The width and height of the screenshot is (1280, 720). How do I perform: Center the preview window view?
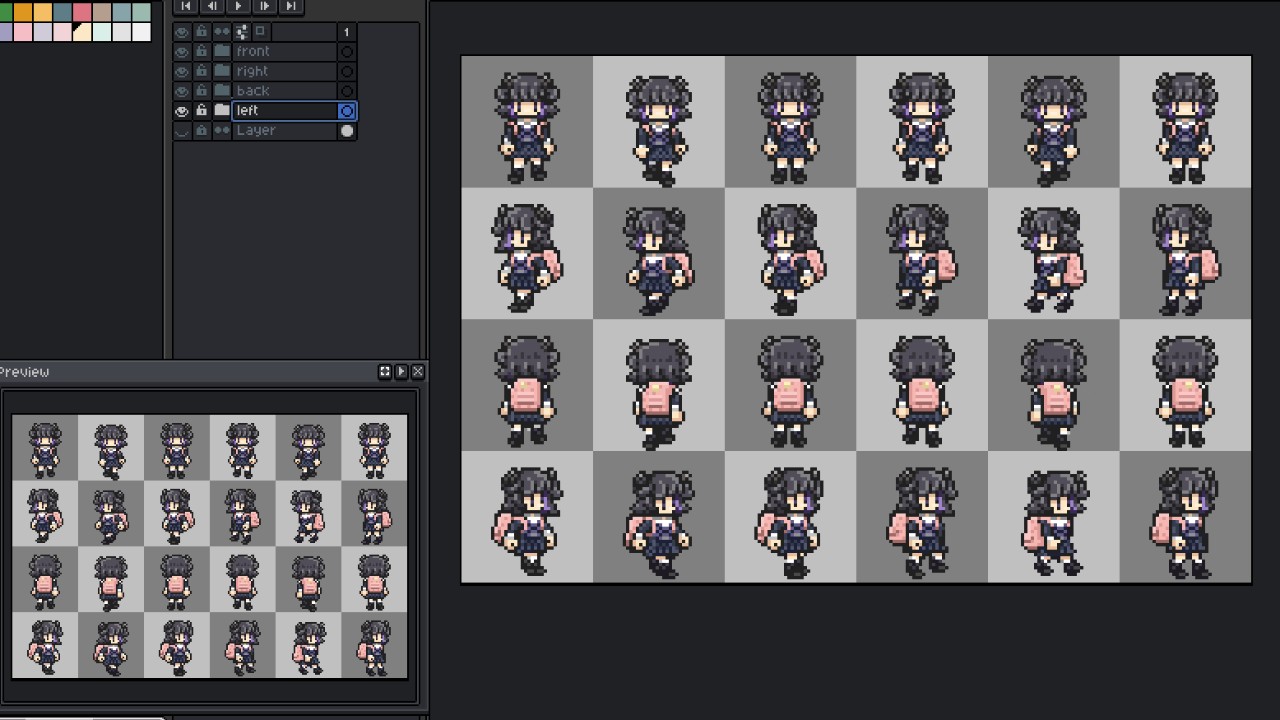(384, 372)
